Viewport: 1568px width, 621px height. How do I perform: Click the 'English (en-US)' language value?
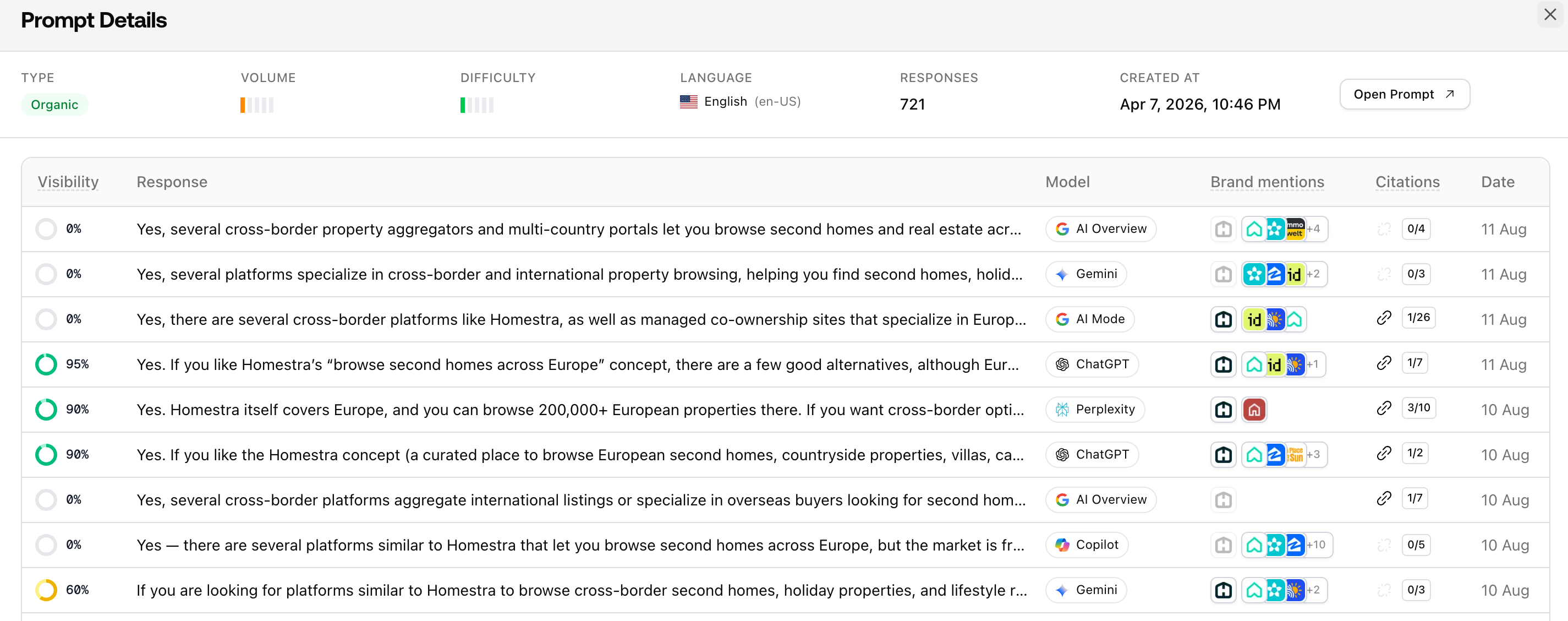point(752,102)
